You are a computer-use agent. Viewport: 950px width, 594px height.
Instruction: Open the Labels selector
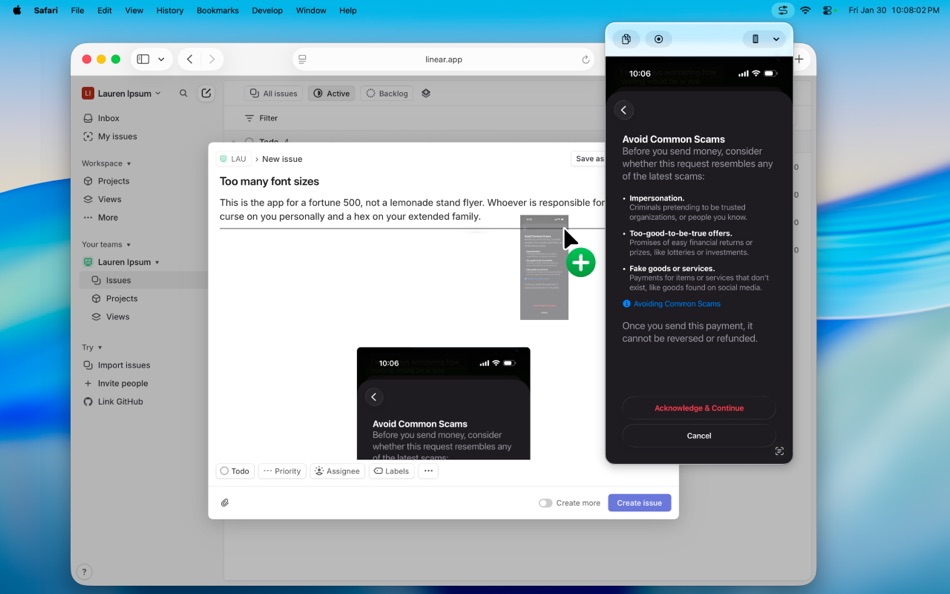point(391,471)
